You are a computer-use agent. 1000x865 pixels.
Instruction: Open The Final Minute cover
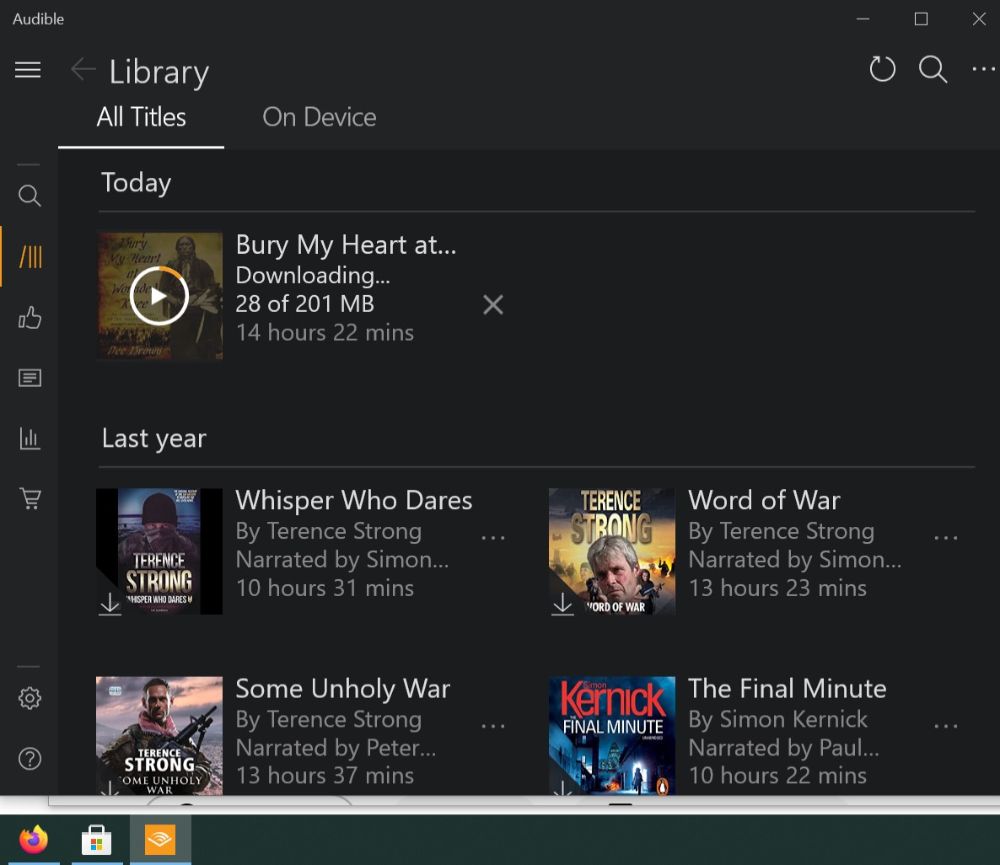pyautogui.click(x=612, y=736)
